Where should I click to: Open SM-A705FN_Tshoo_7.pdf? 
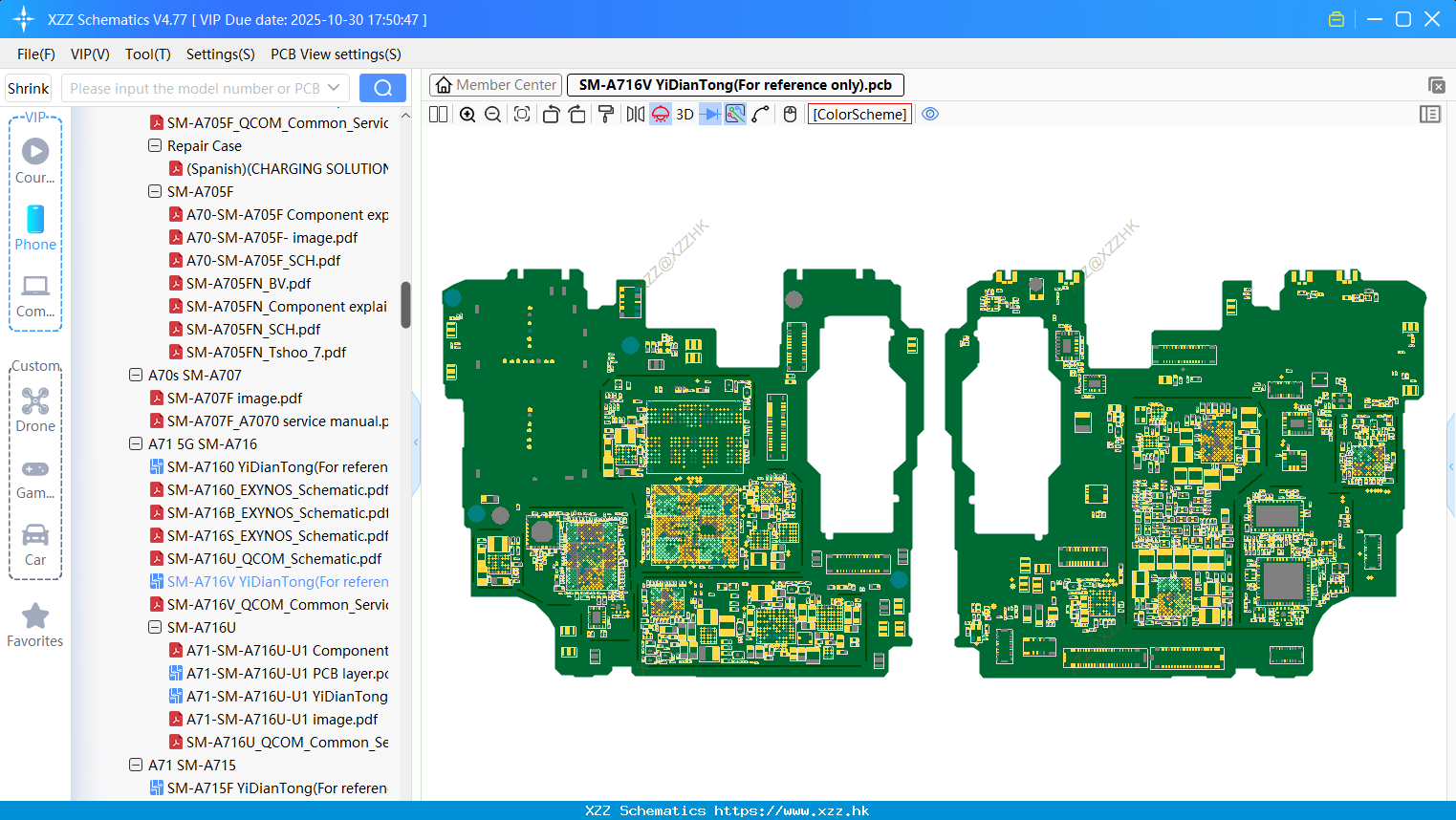[266, 353]
